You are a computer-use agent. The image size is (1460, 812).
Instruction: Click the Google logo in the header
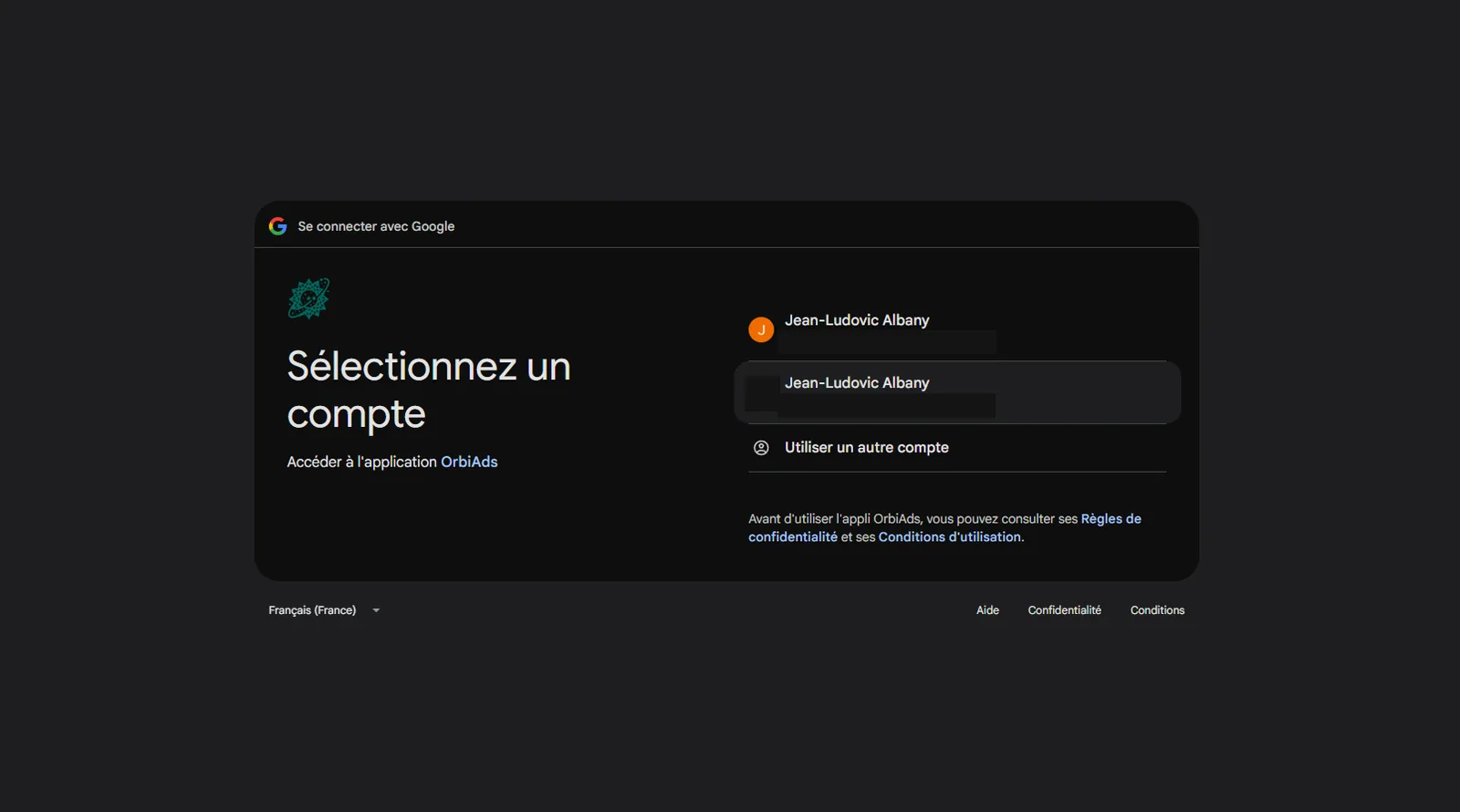pos(278,226)
